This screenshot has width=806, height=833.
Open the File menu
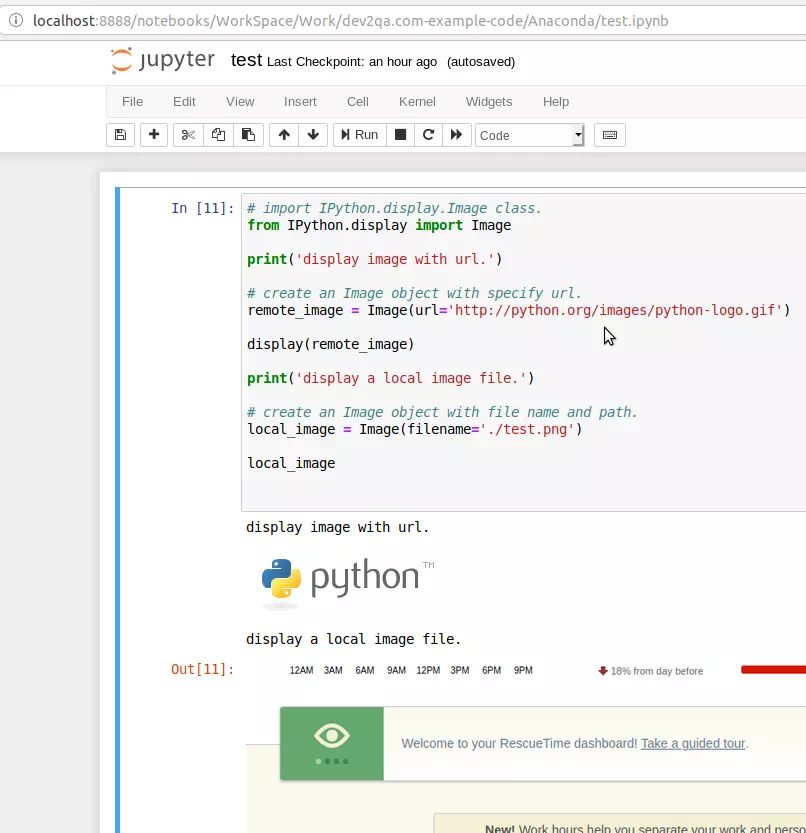click(x=132, y=101)
